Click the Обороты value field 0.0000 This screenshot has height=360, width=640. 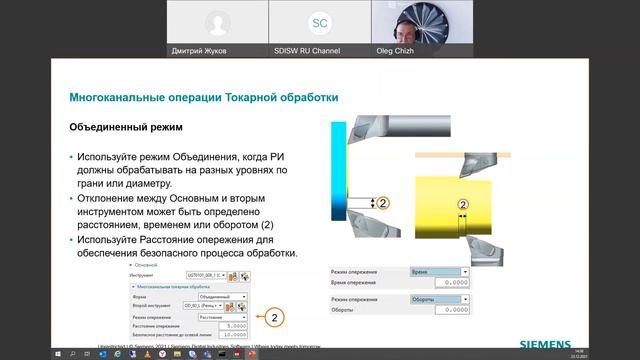tap(452, 310)
